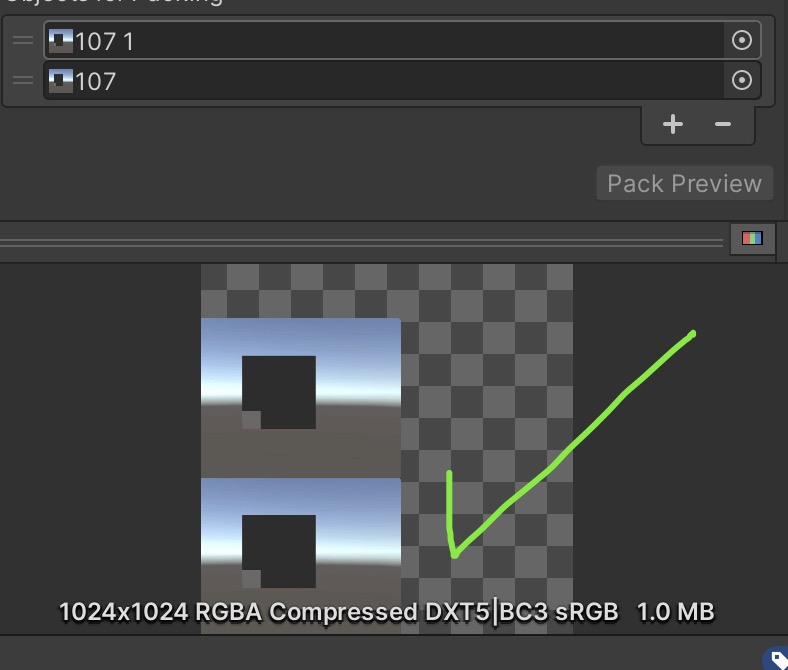788x670 pixels.
Task: Collapse the Objects for Packing list header
Action: tap(110, 2)
